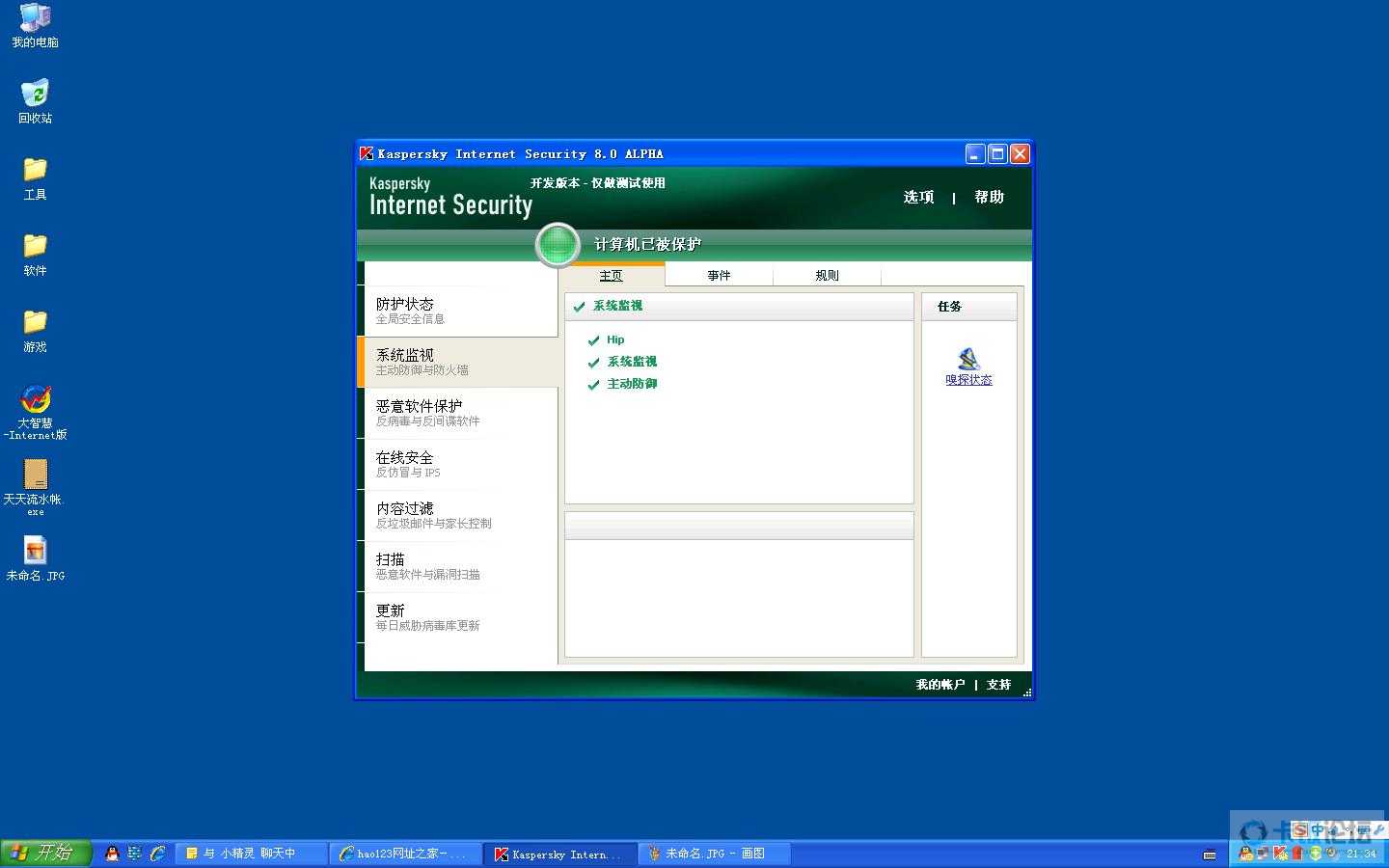Switch to the 主页 tab
This screenshot has width=1389, height=868.
coord(612,276)
